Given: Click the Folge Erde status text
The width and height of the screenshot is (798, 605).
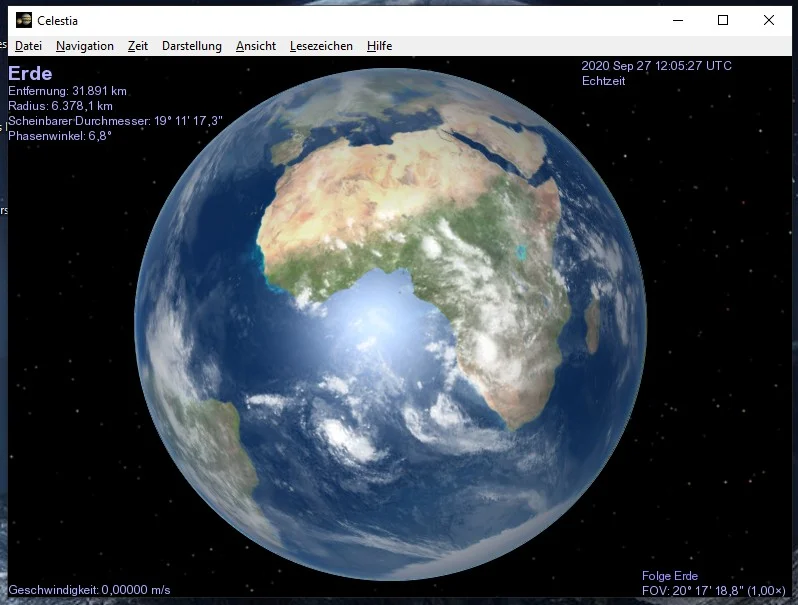Looking at the screenshot, I should point(669,575).
